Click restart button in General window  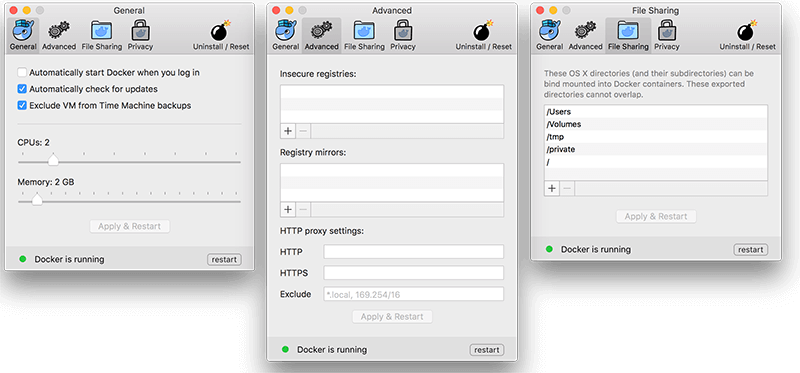(224, 259)
